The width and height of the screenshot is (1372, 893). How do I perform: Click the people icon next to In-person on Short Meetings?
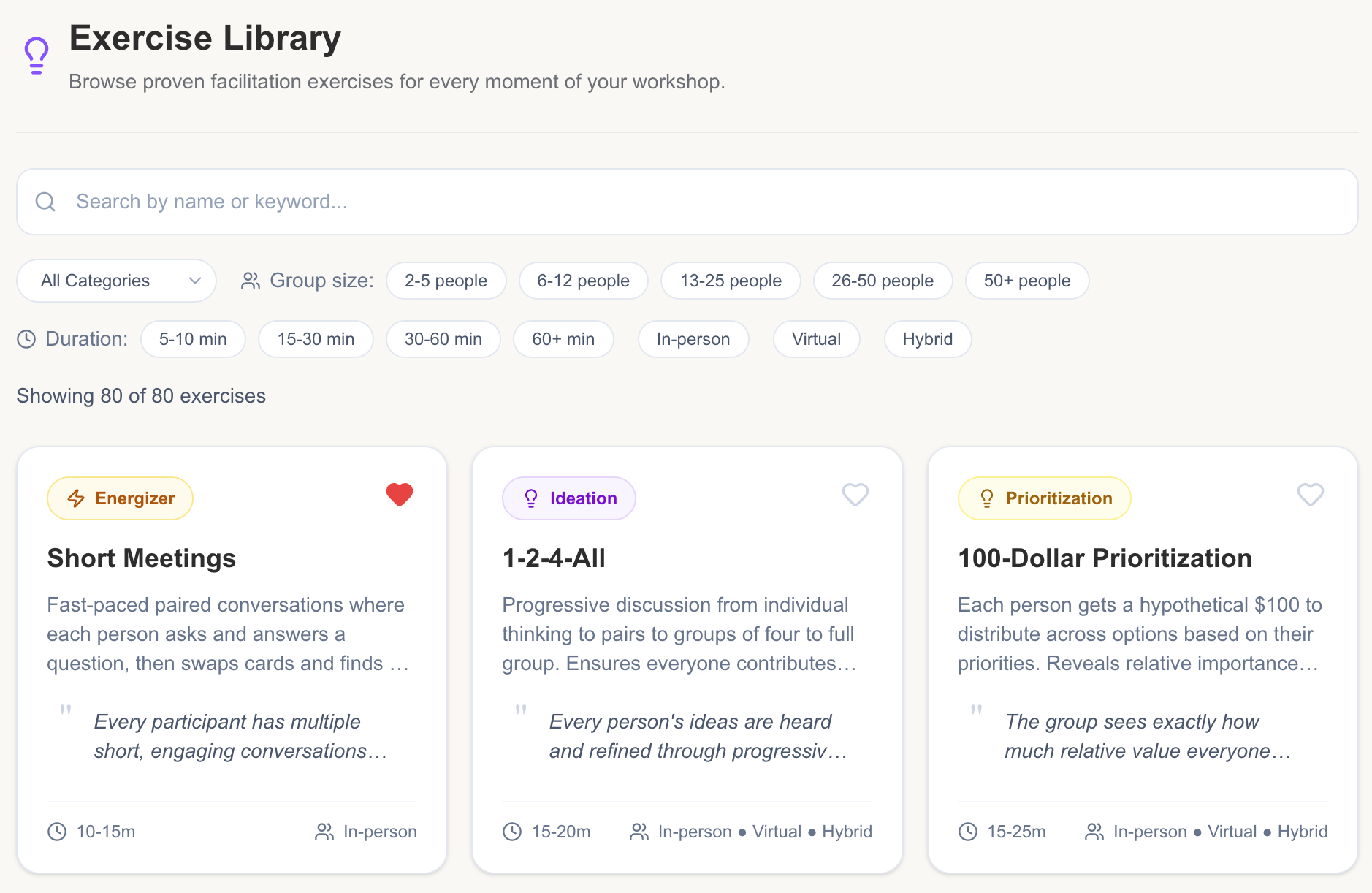pyautogui.click(x=324, y=831)
